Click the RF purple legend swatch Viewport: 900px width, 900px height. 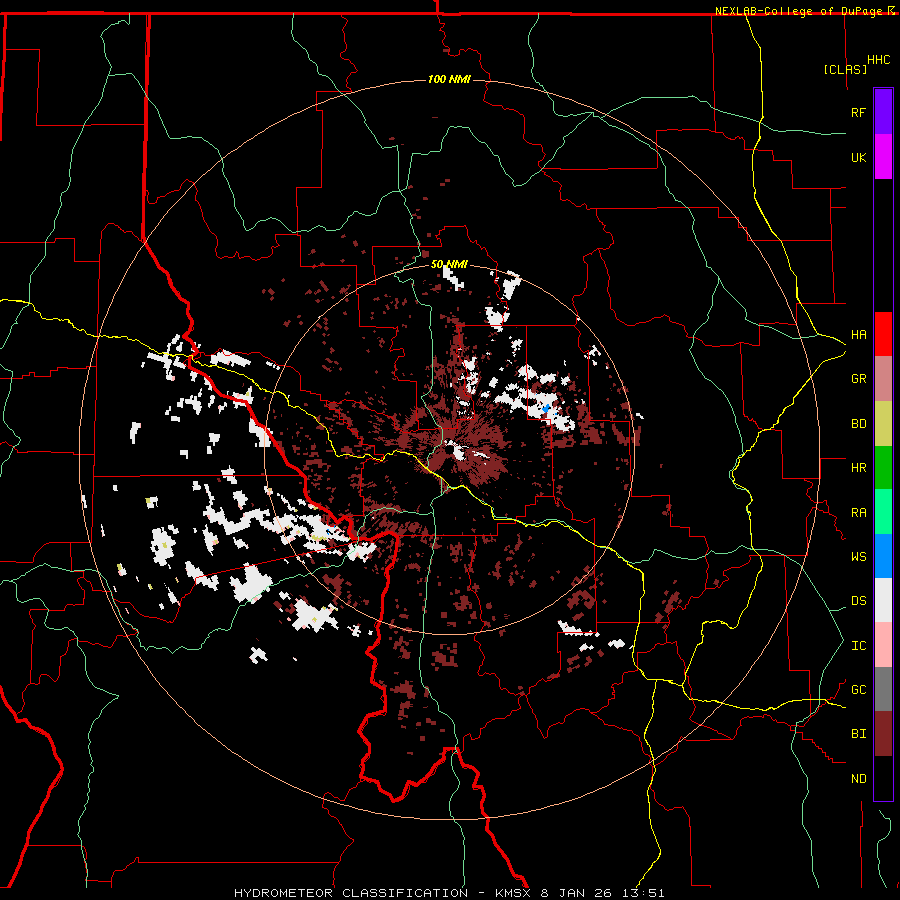click(x=883, y=112)
